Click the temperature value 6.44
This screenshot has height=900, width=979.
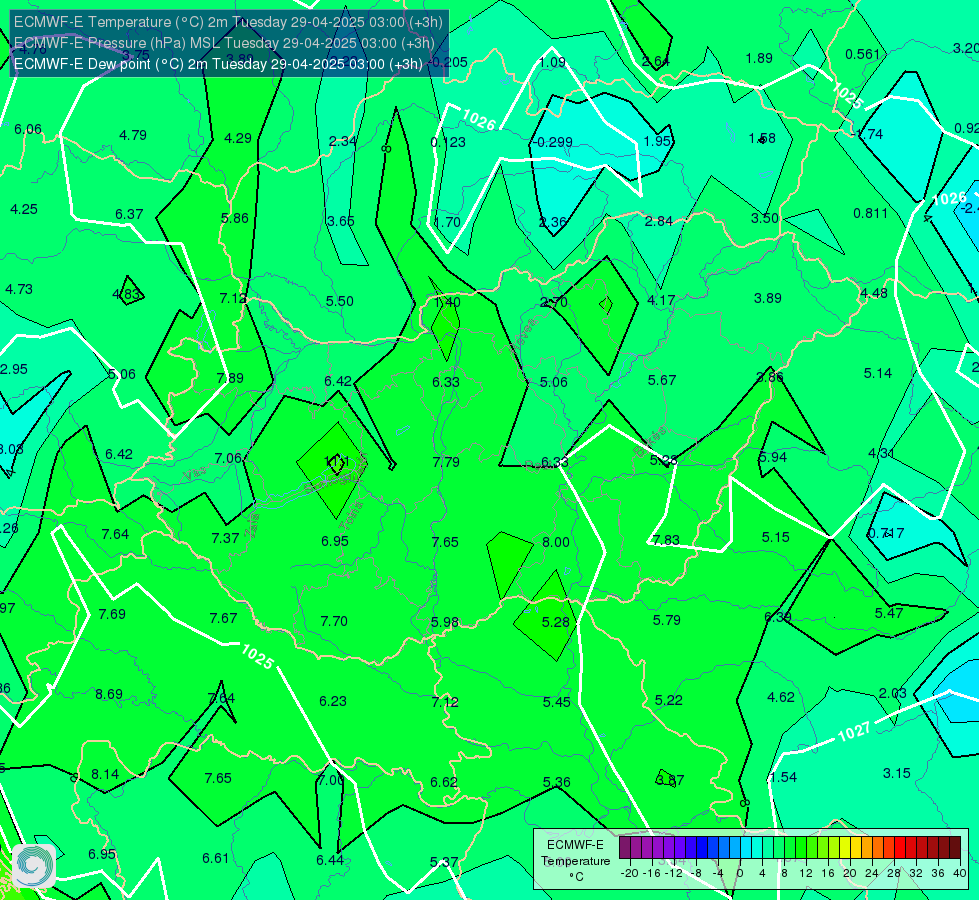[330, 860]
